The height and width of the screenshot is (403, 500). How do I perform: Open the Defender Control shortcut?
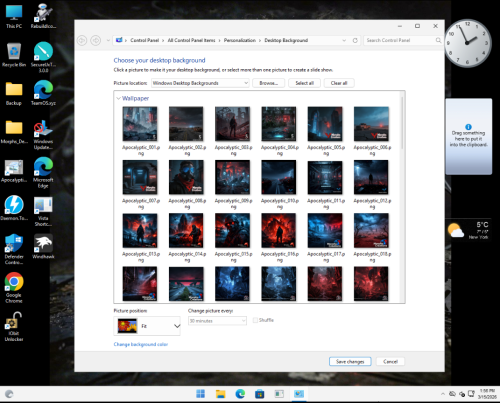(x=14, y=249)
